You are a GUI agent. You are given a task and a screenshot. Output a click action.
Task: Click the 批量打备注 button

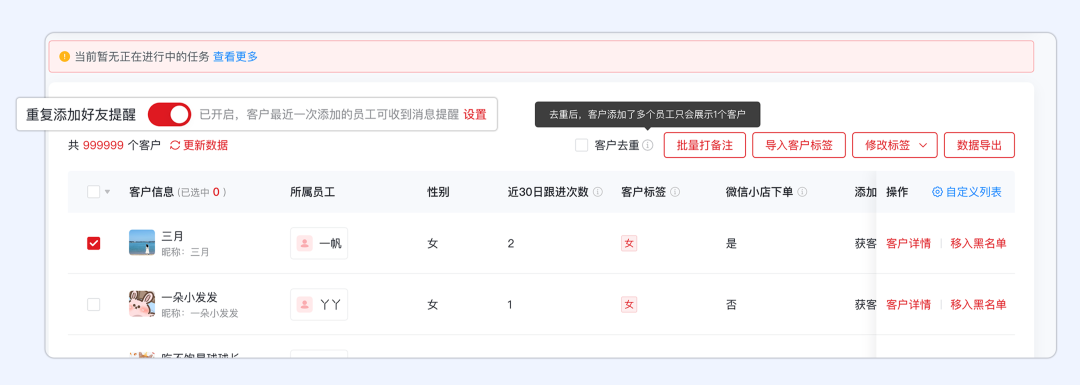coord(705,145)
